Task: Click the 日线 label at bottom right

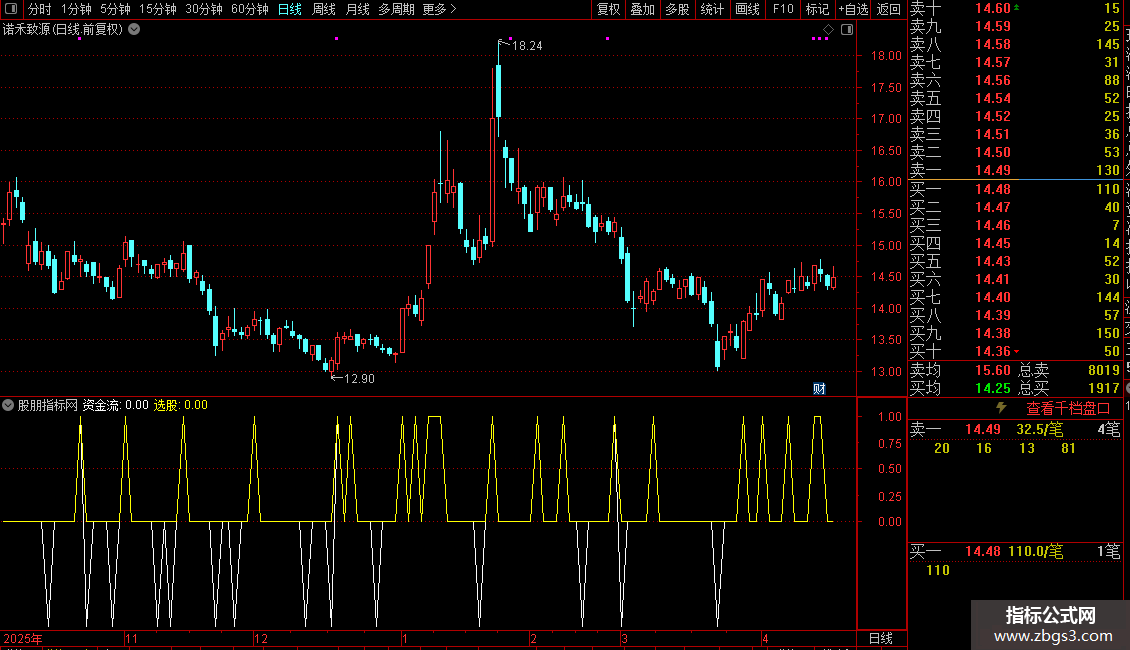Action: coord(880,638)
